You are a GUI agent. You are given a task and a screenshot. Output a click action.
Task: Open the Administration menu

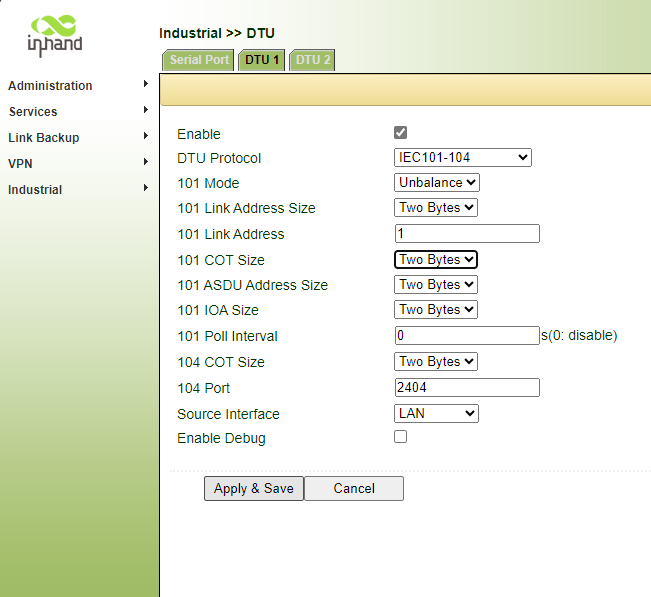point(50,86)
